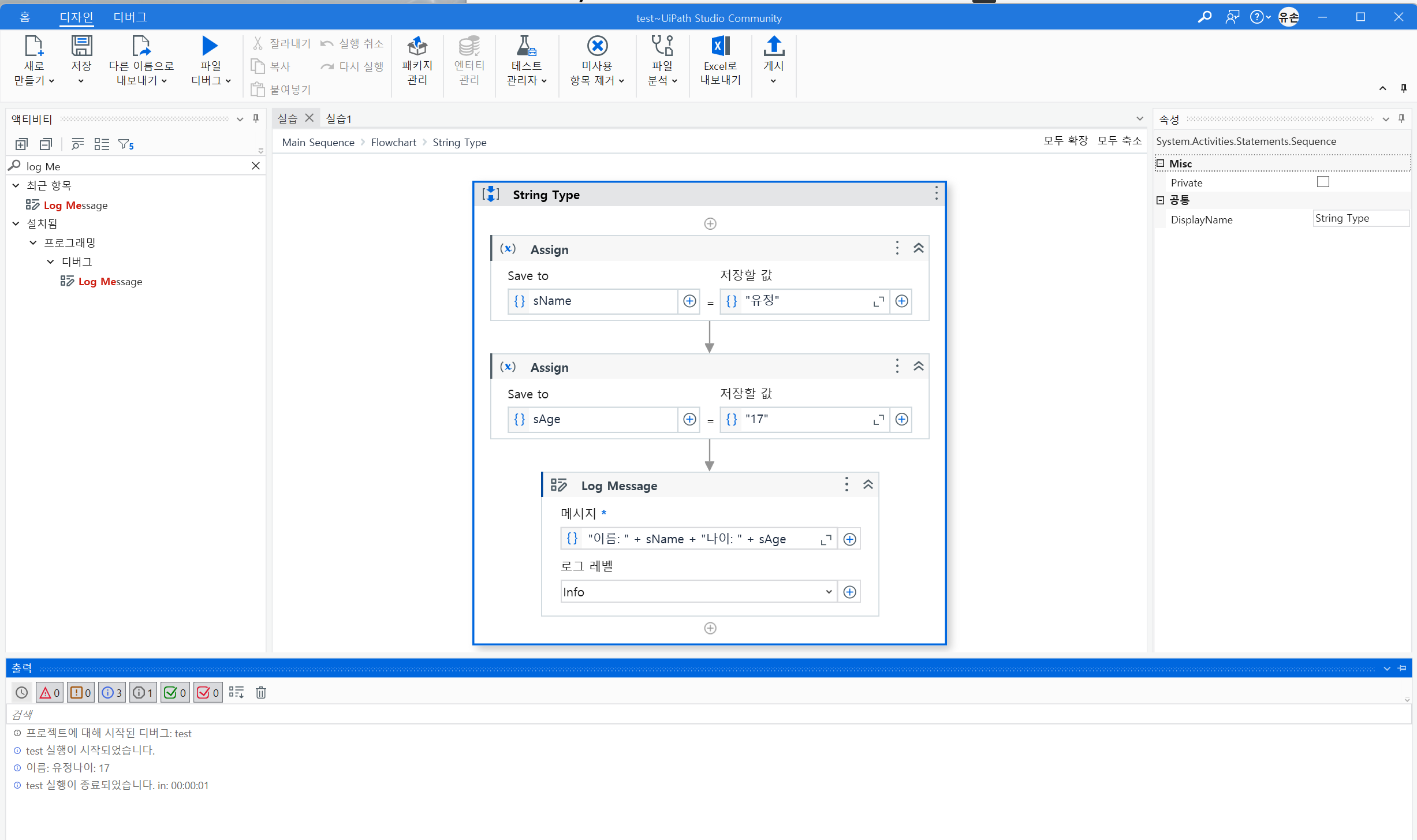
Task: Toggle trace messages filter showing 1
Action: point(143,693)
